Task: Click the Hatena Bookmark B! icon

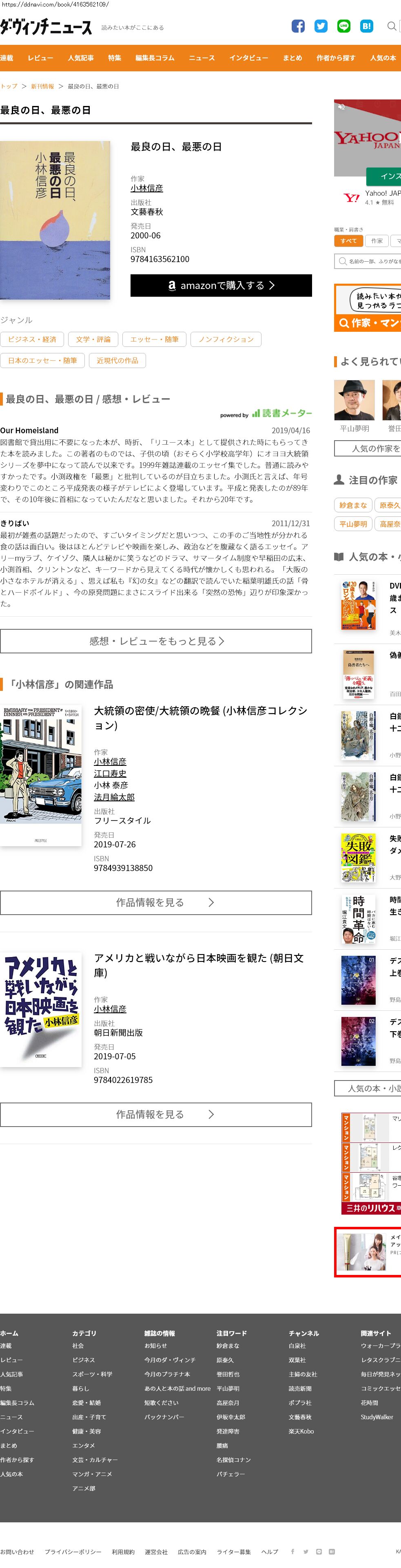Action: [x=366, y=26]
